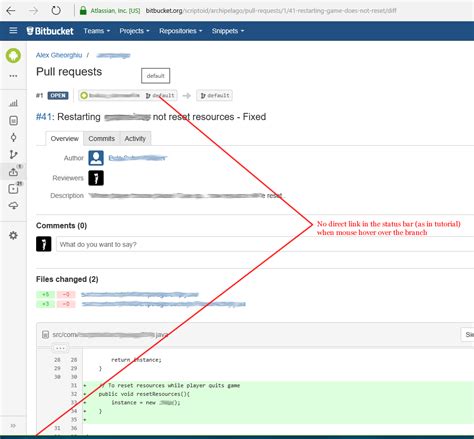Open the Repositories dropdown menu

click(x=181, y=31)
